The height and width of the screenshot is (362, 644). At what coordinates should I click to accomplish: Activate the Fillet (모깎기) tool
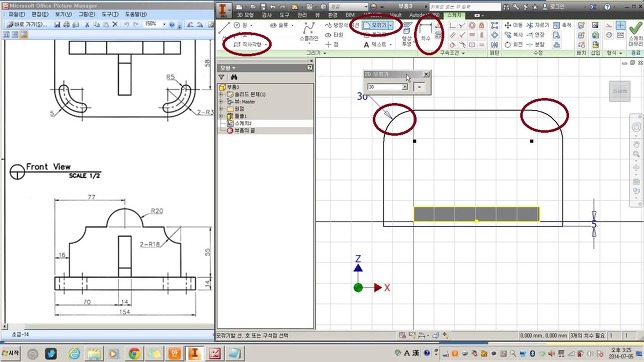point(375,25)
